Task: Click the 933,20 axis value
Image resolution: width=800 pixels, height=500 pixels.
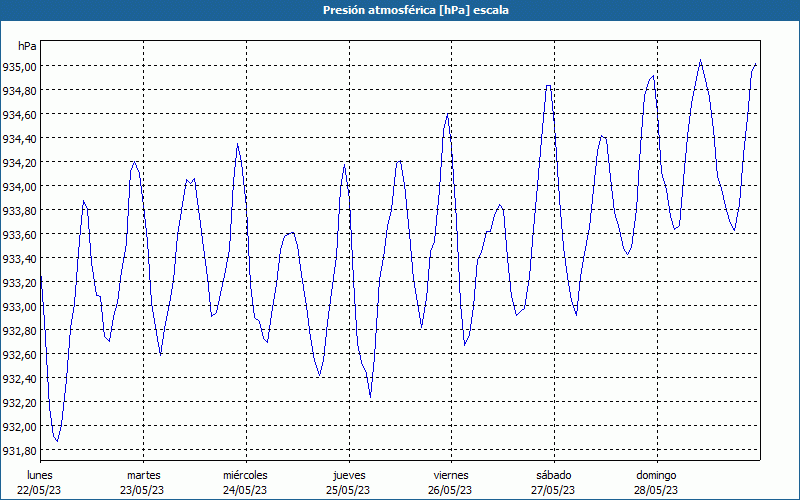Action: [19, 282]
